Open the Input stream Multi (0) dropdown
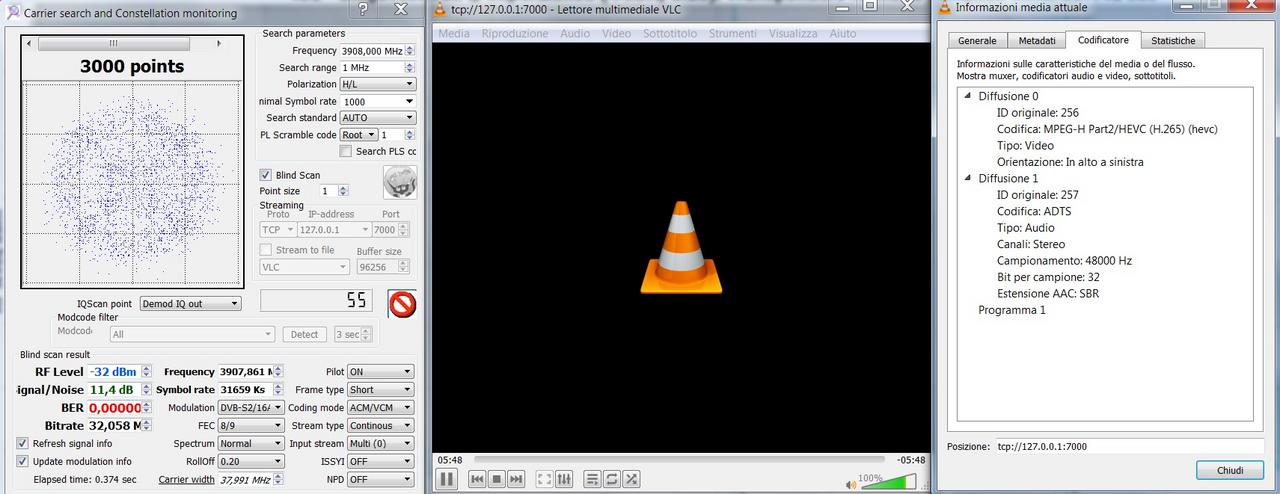The width and height of the screenshot is (1280, 494). [380, 443]
